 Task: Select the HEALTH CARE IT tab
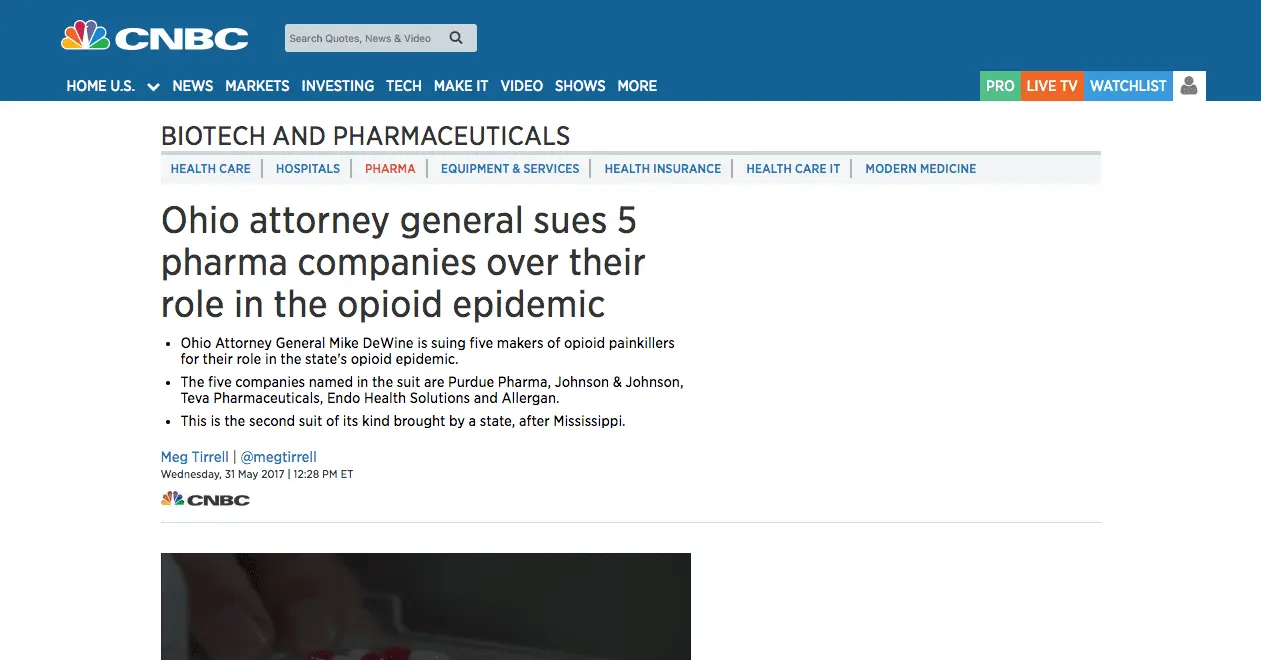793,169
